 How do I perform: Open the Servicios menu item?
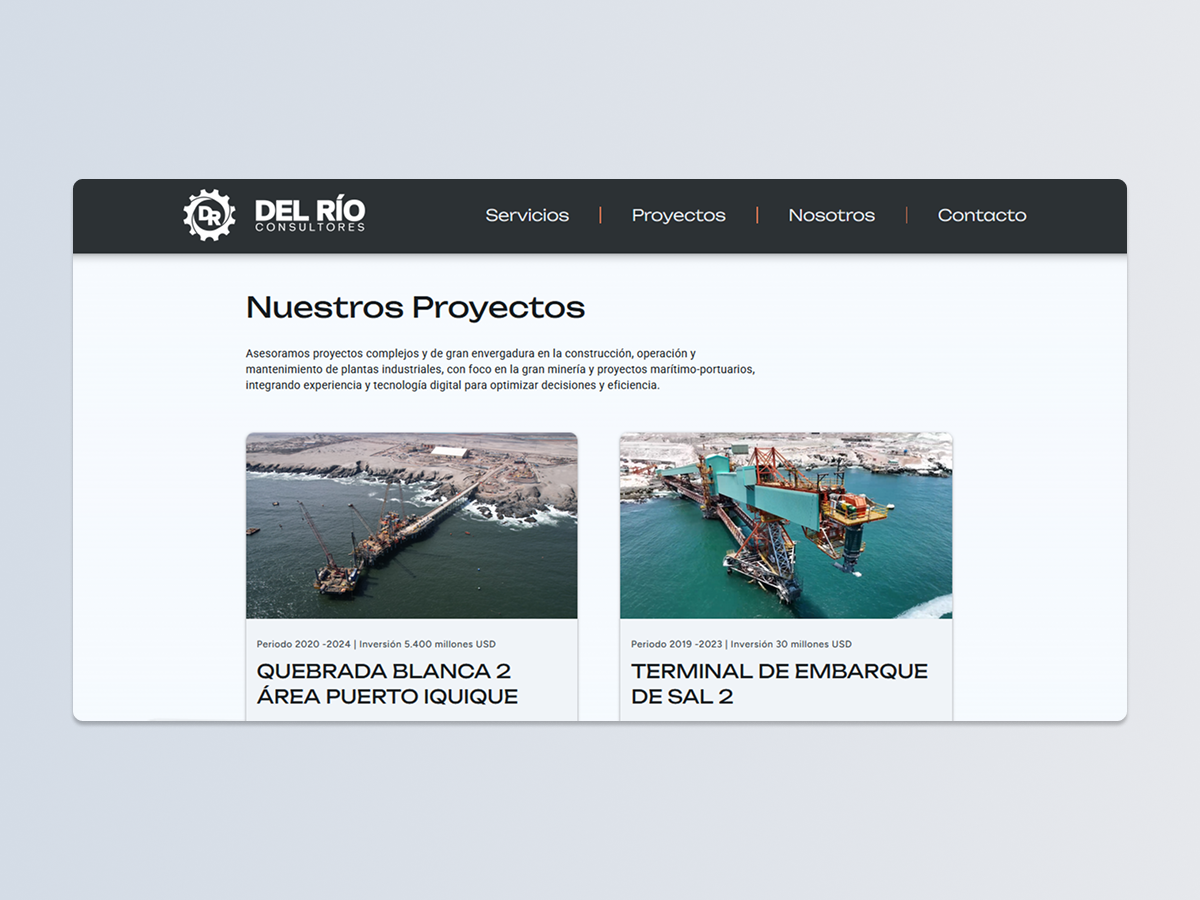[527, 215]
